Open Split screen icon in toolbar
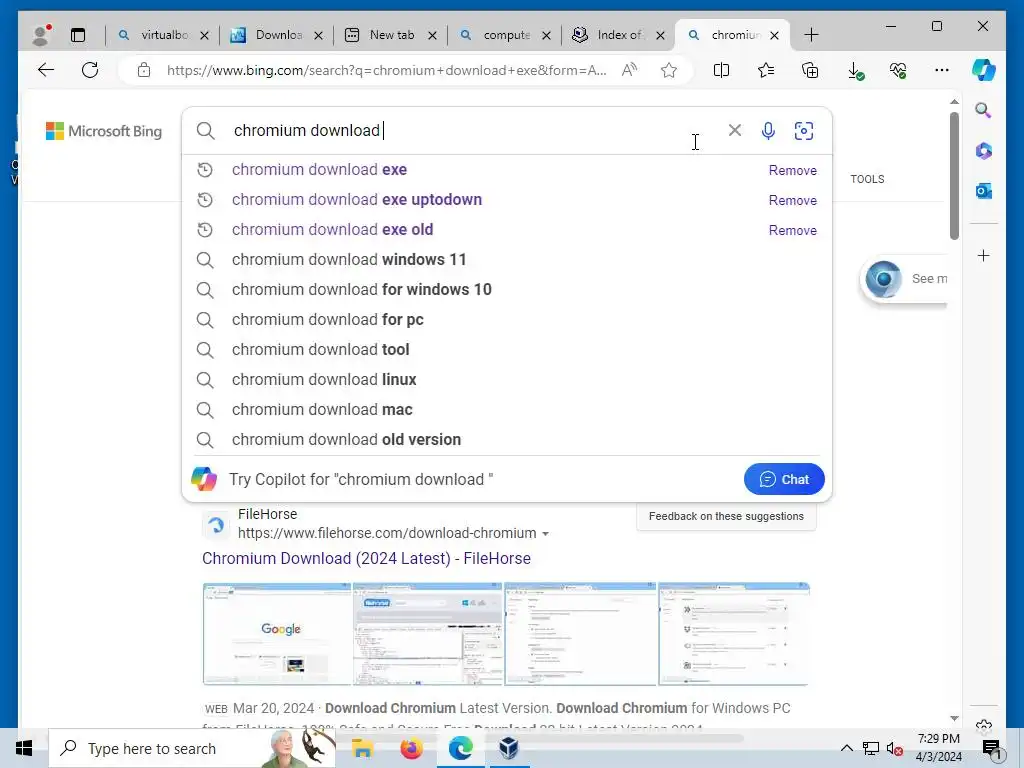This screenshot has width=1024, height=768. click(x=722, y=70)
